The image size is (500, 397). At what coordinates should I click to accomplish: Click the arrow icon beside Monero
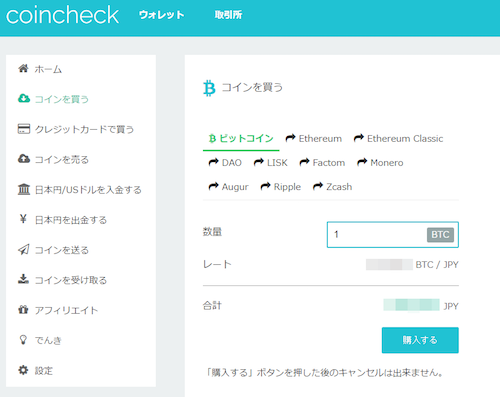(x=362, y=162)
